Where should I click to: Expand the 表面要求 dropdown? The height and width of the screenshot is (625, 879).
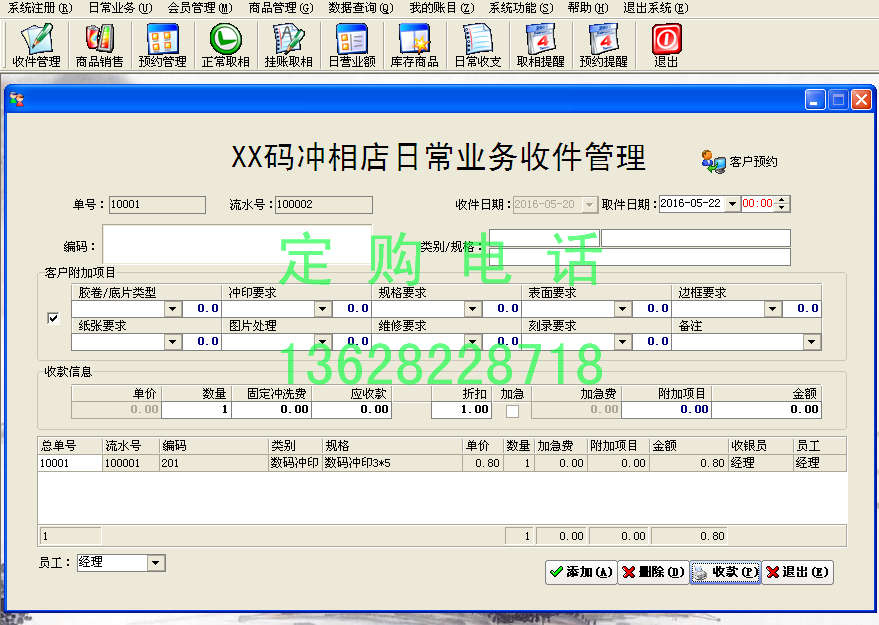[622, 309]
